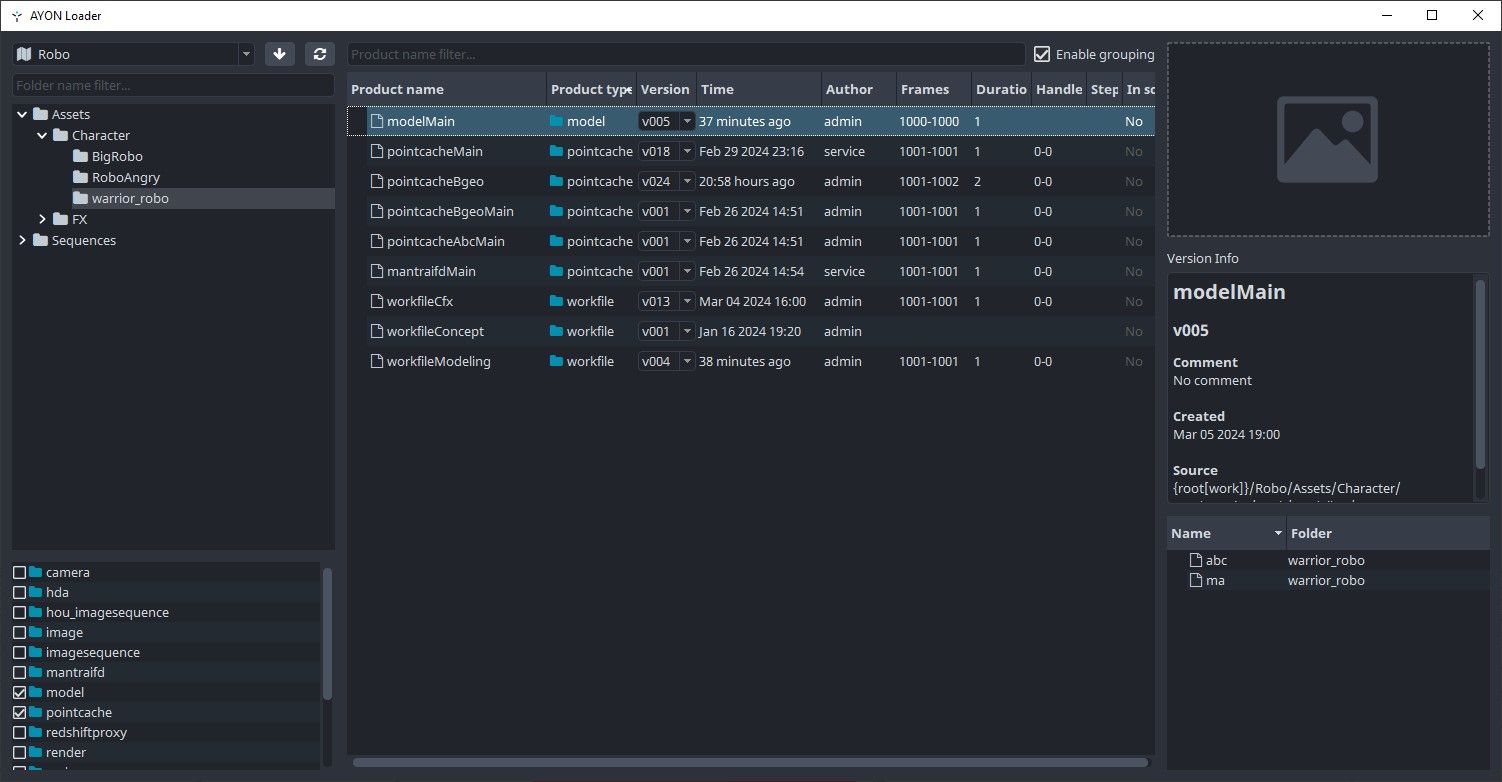Viewport: 1502px width, 782px height.
Task: Enable the redshiftproxy filter checkbox
Action: (20, 732)
